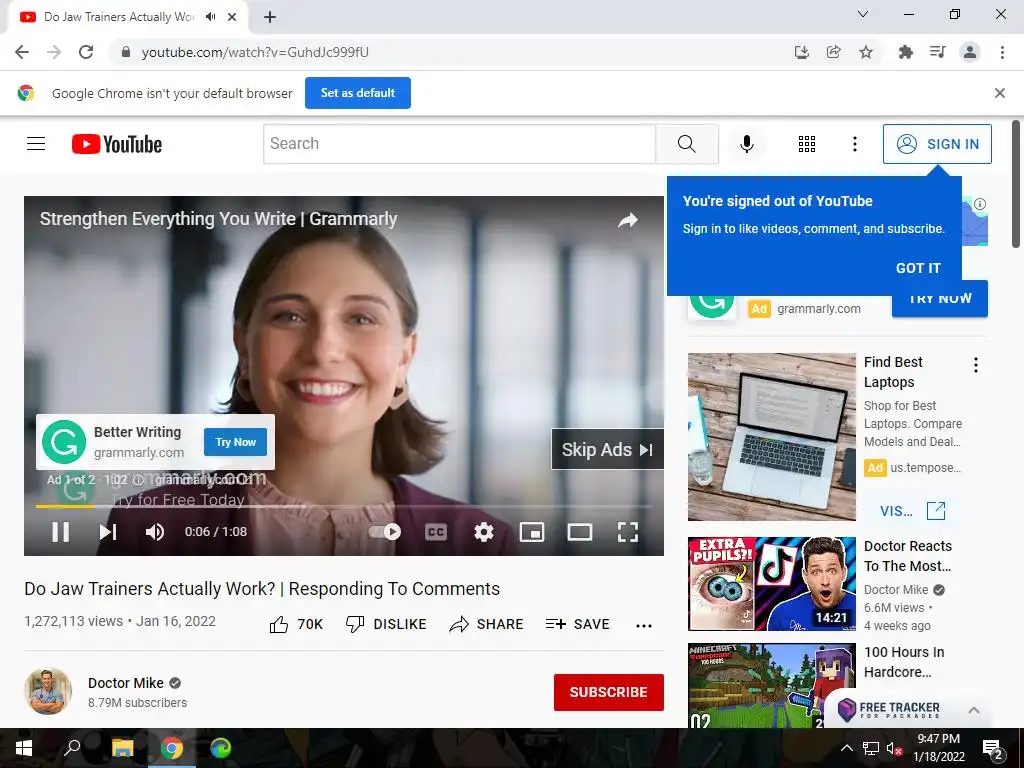This screenshot has width=1024, height=768.
Task: Click the Doctor Mike channel name
Action: [126, 683]
